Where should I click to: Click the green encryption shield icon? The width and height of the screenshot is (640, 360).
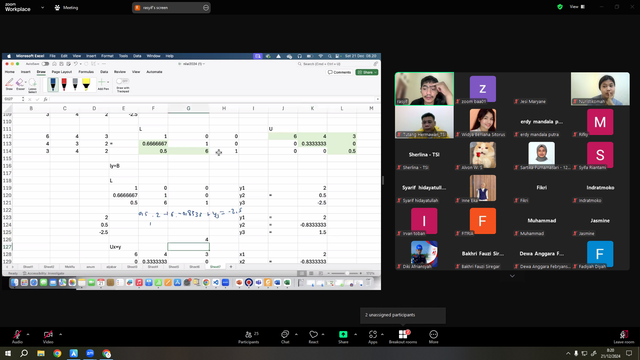tap(560, 7)
